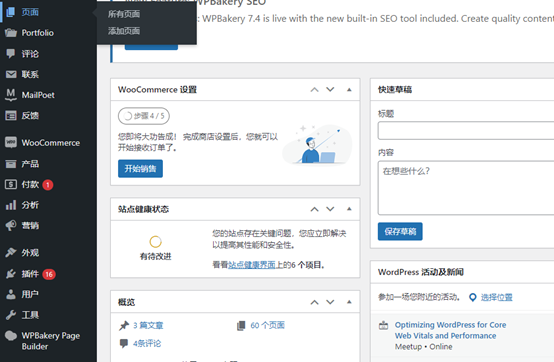Open the 页面 menu label
This screenshot has height=362, width=554.
coord(30,12)
